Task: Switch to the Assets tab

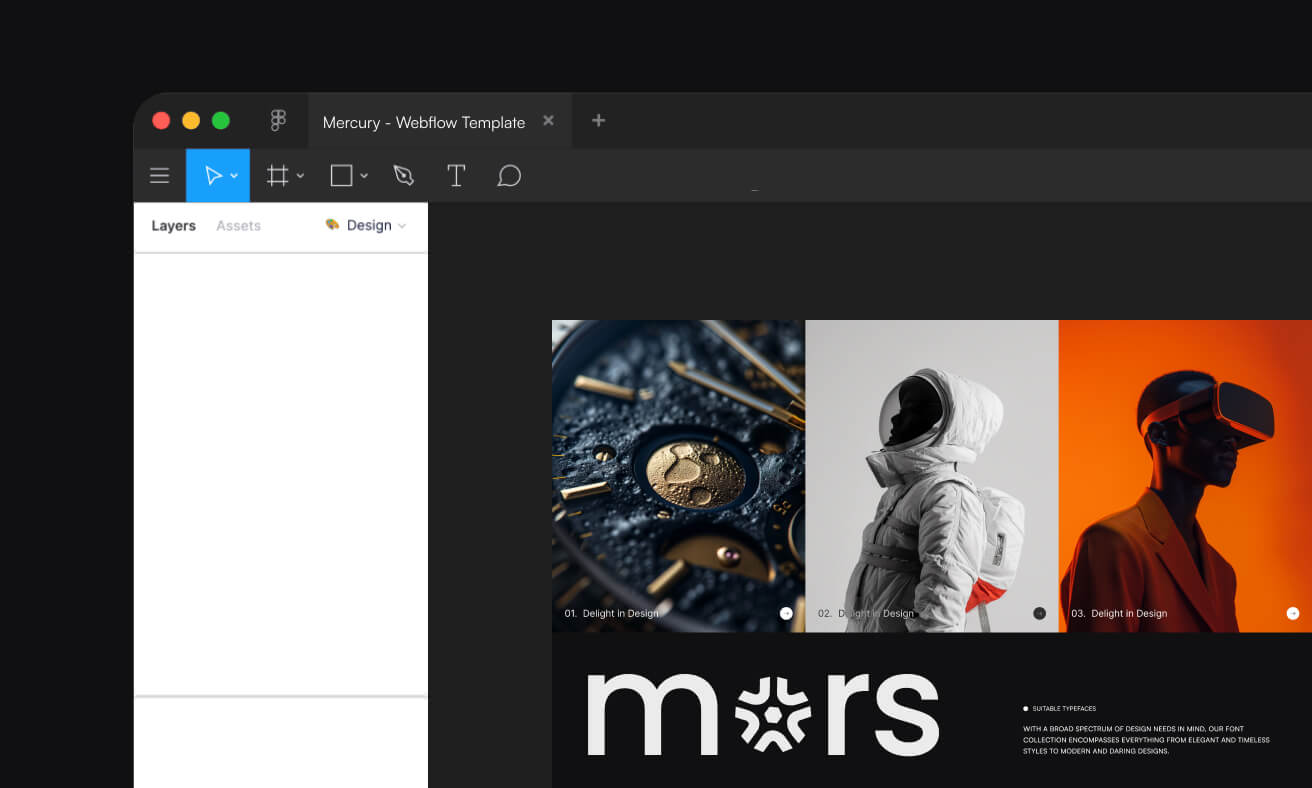Action: point(238,226)
